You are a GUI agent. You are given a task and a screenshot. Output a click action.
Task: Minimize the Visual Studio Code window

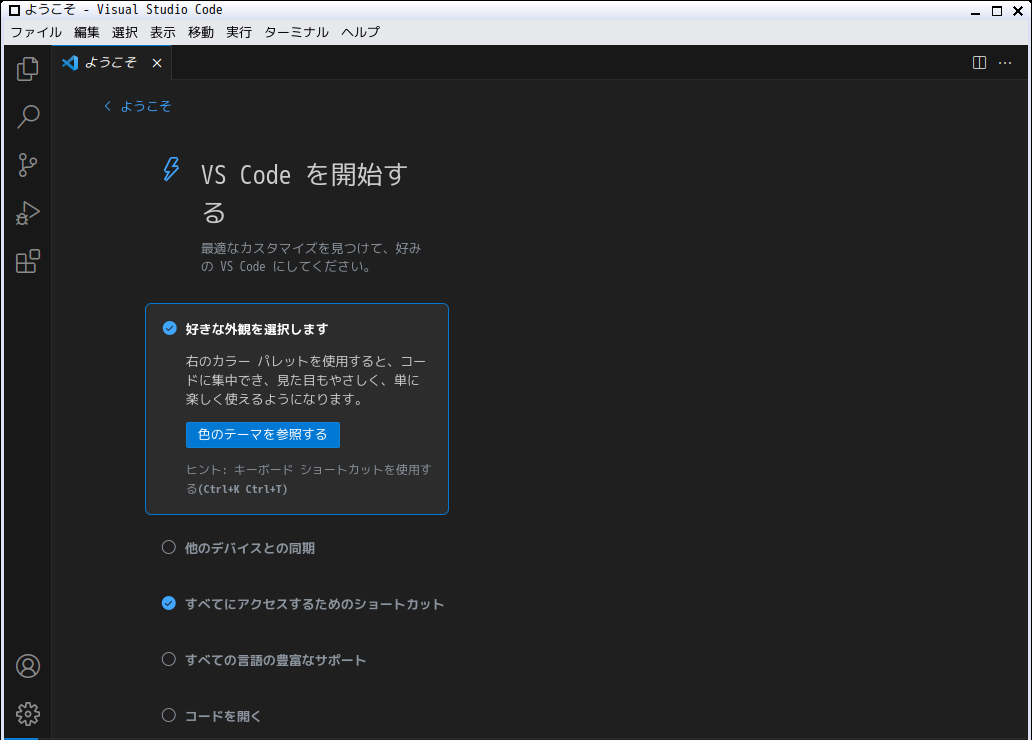(x=975, y=11)
